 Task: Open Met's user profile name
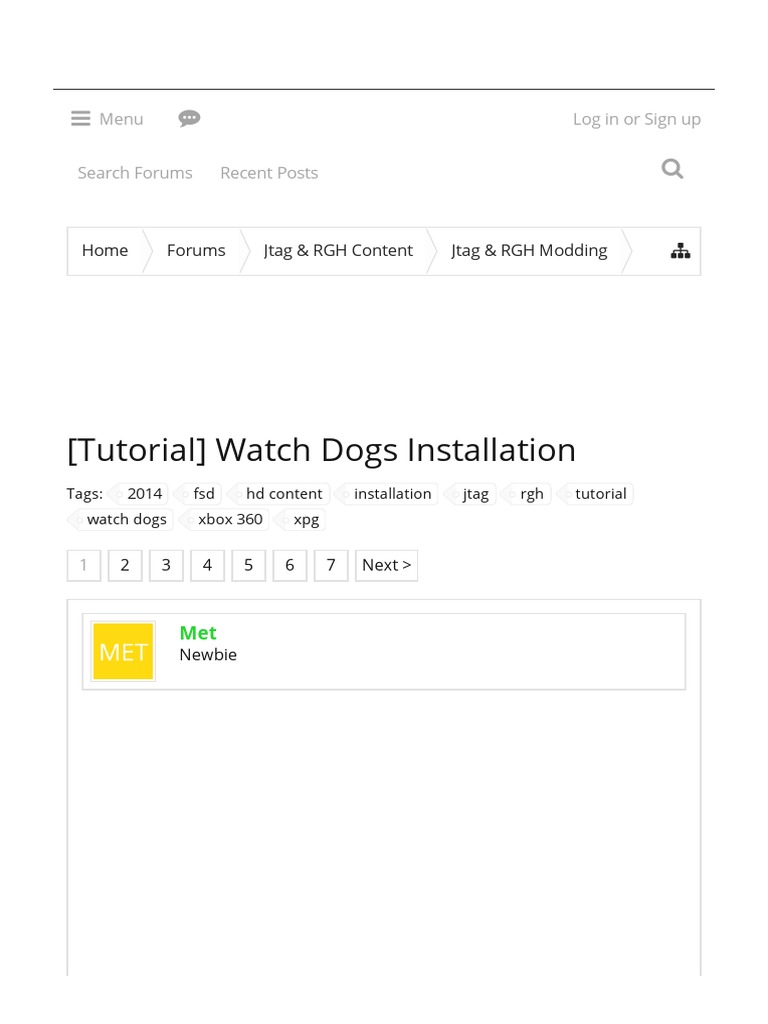[198, 633]
